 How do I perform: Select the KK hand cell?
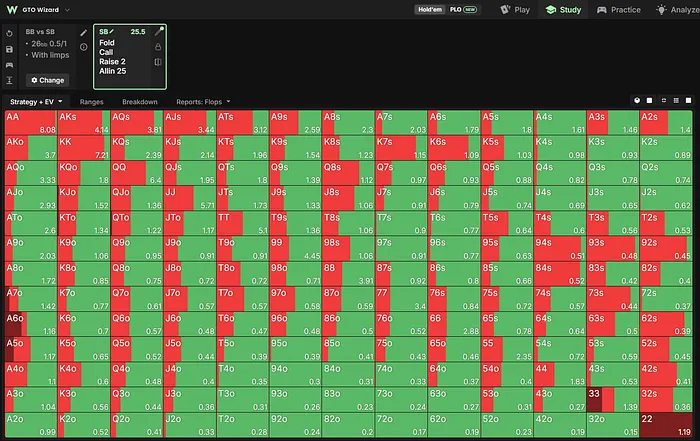coord(84,148)
